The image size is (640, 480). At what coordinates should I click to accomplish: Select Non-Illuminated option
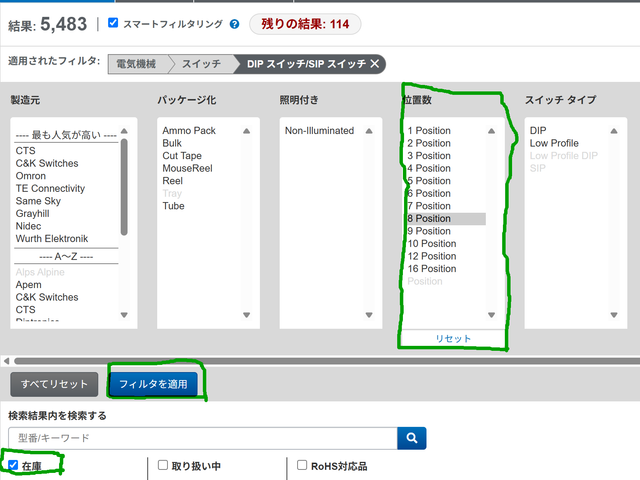click(x=319, y=131)
